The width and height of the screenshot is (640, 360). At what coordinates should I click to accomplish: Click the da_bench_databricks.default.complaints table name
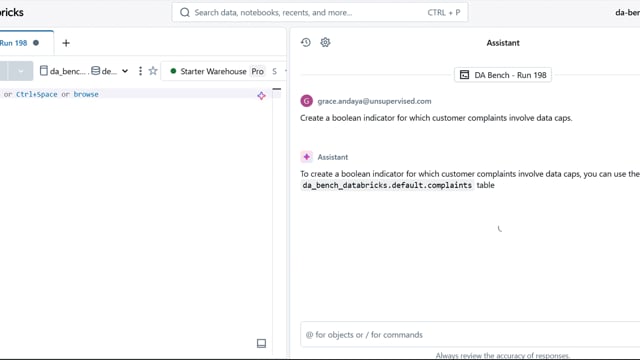coord(387,185)
